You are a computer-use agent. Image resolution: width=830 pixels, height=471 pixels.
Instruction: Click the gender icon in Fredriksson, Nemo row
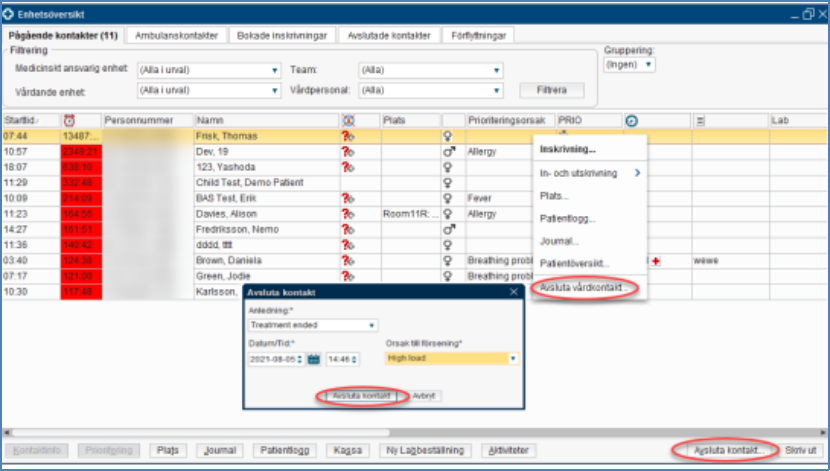449,228
